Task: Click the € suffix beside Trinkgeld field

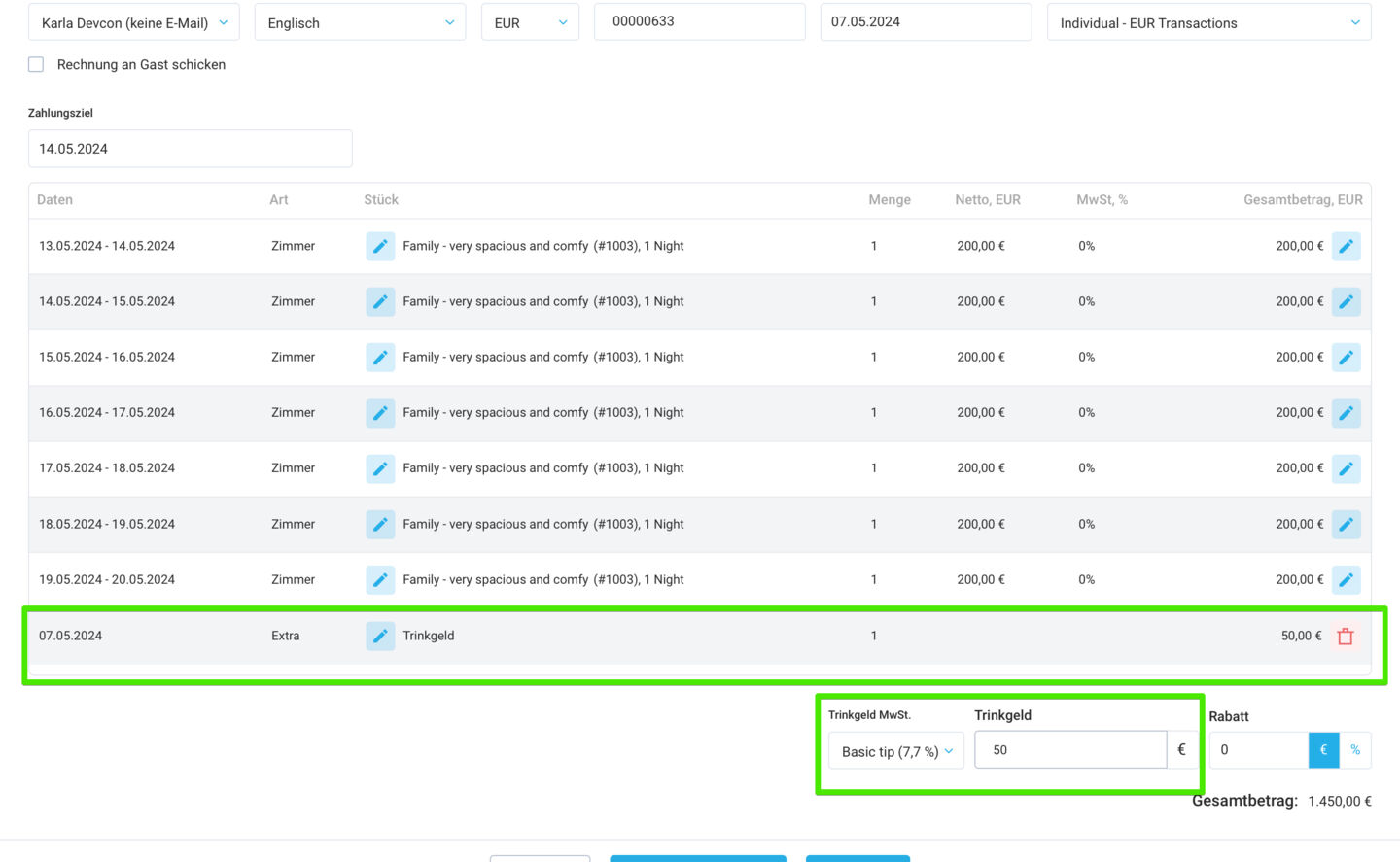Action: click(x=1182, y=750)
